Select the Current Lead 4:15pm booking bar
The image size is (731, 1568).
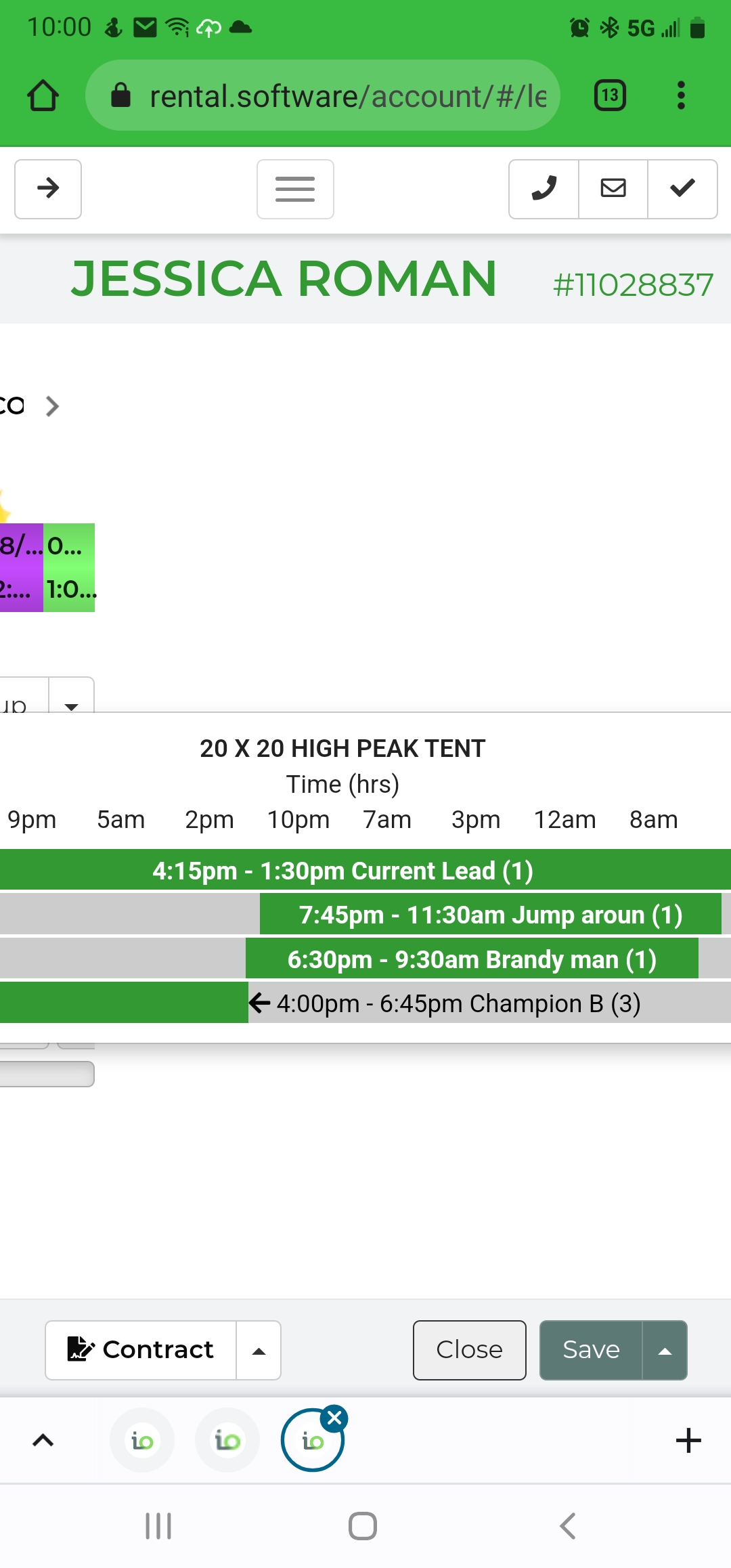click(342, 871)
